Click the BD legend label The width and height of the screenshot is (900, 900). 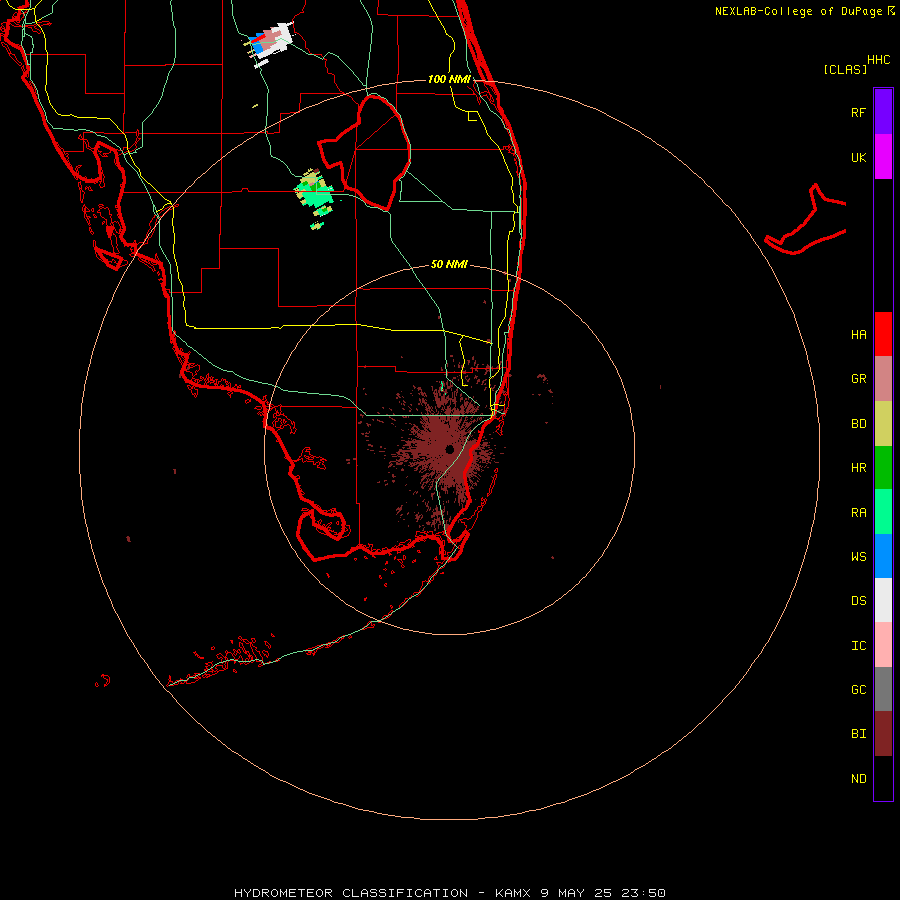pyautogui.click(x=858, y=424)
